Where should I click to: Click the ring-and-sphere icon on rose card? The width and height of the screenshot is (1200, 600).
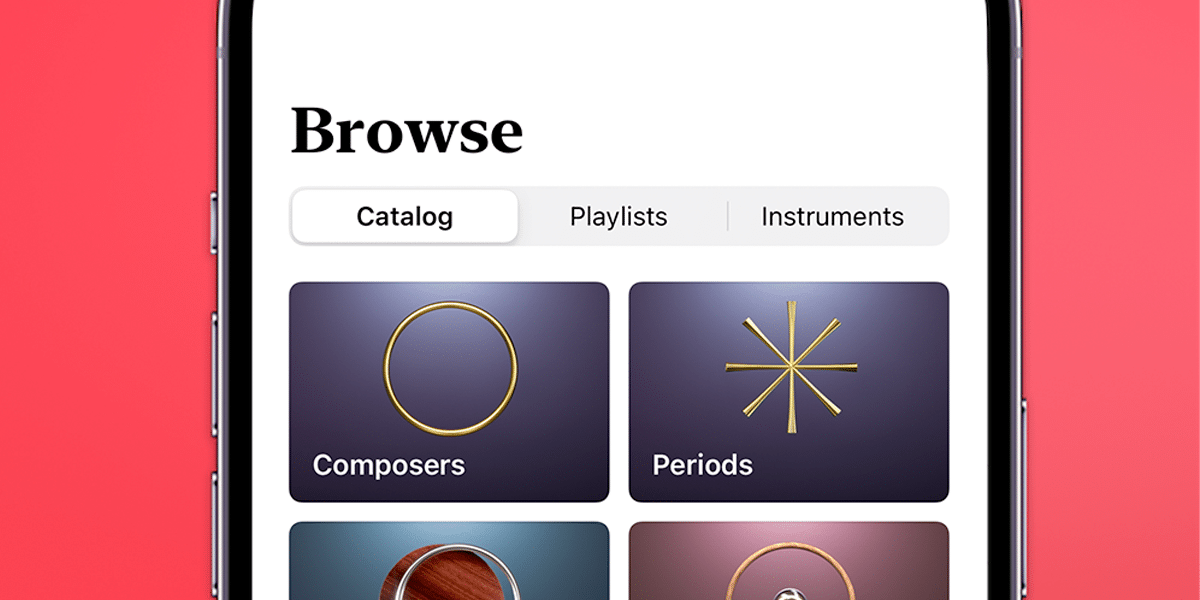point(790,573)
